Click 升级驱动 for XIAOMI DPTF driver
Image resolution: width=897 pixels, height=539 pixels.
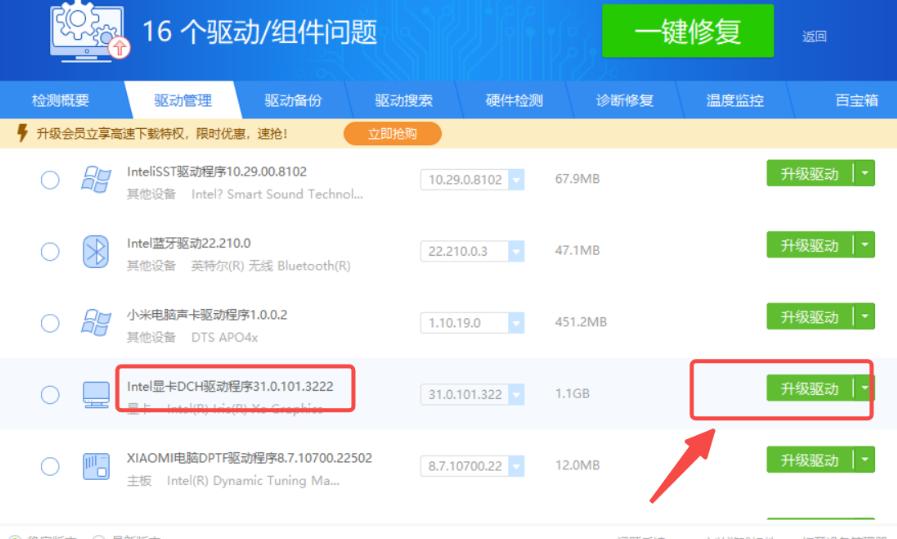[x=809, y=460]
